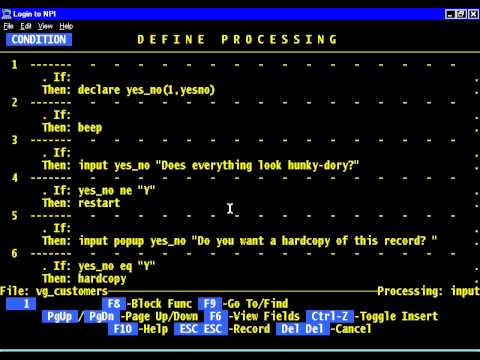
Task: Click the ESC ESC Record key
Action: [x=201, y=329]
